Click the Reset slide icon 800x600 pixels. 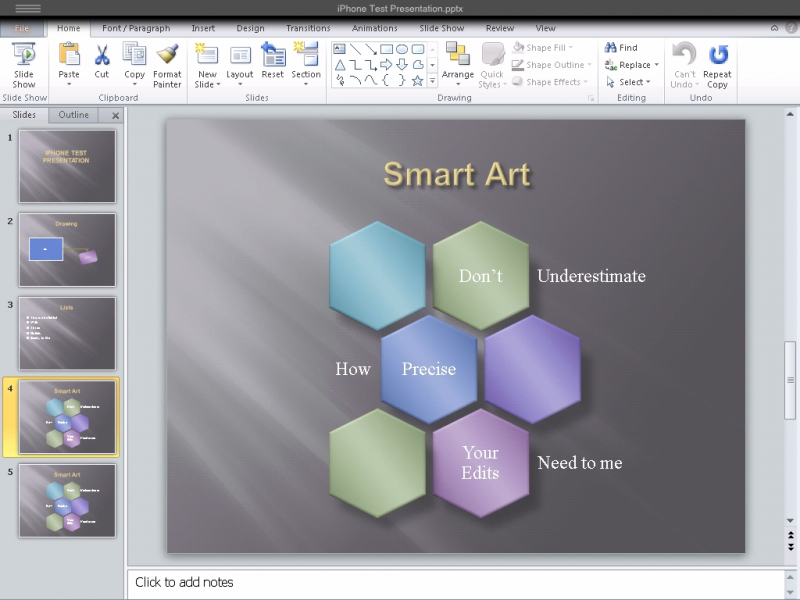273,55
